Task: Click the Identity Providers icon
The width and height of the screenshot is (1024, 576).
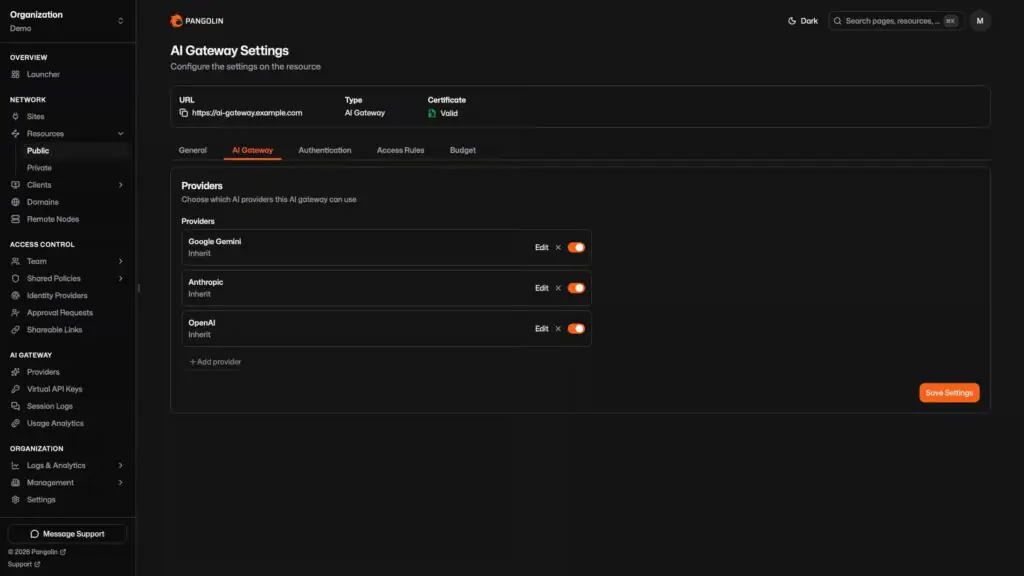Action: (16, 295)
